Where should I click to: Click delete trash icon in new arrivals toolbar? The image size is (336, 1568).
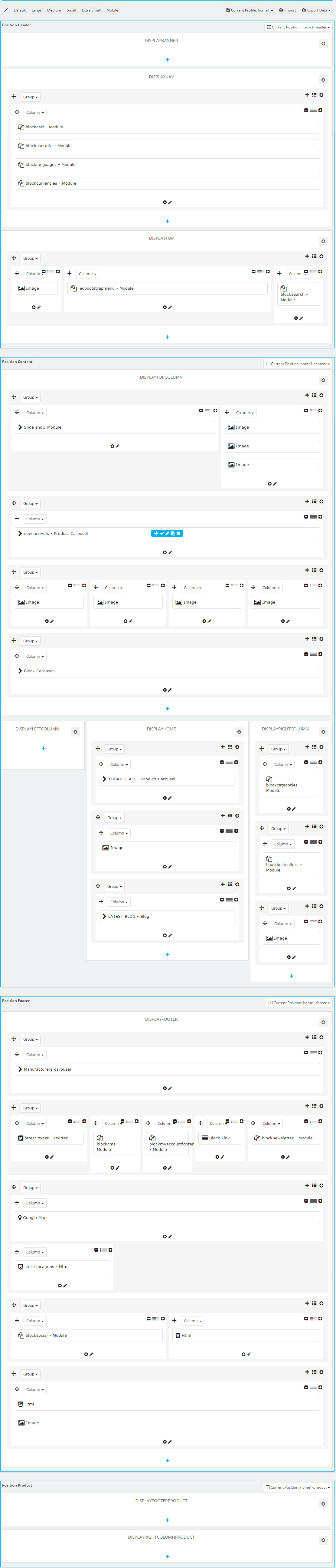pos(178,533)
